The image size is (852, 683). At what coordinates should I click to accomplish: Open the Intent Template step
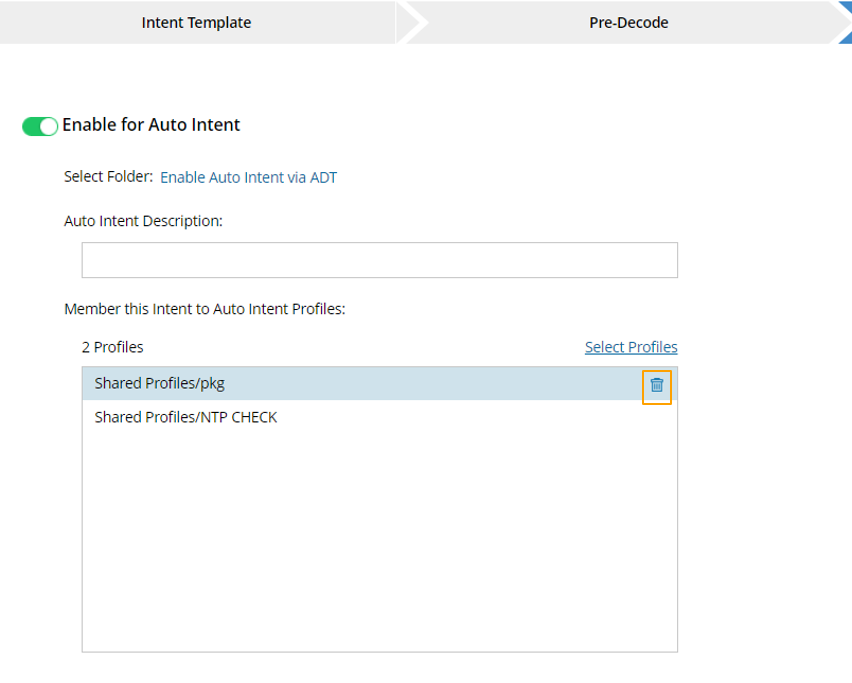point(196,22)
